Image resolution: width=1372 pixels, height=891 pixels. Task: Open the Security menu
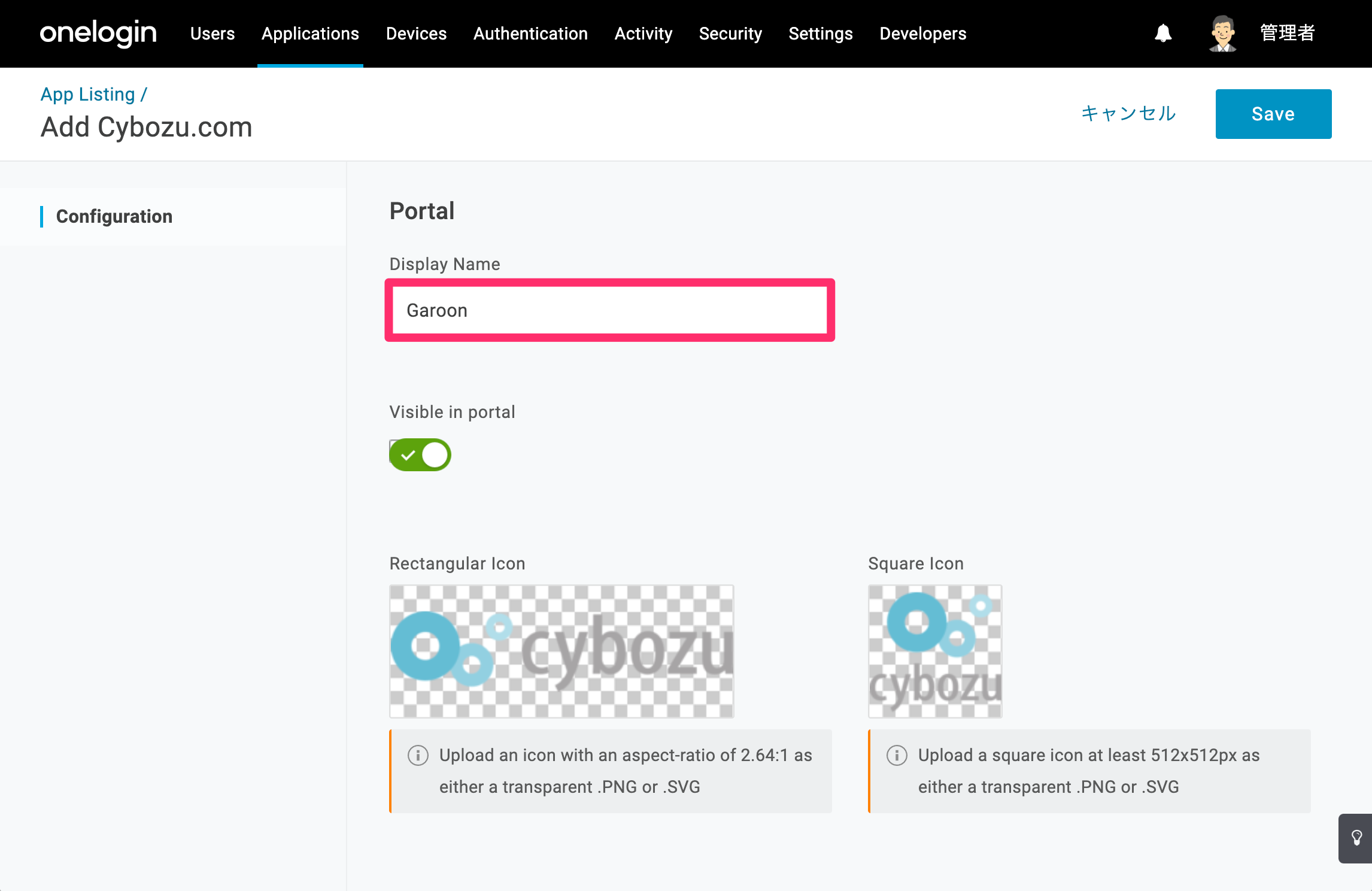coord(730,34)
